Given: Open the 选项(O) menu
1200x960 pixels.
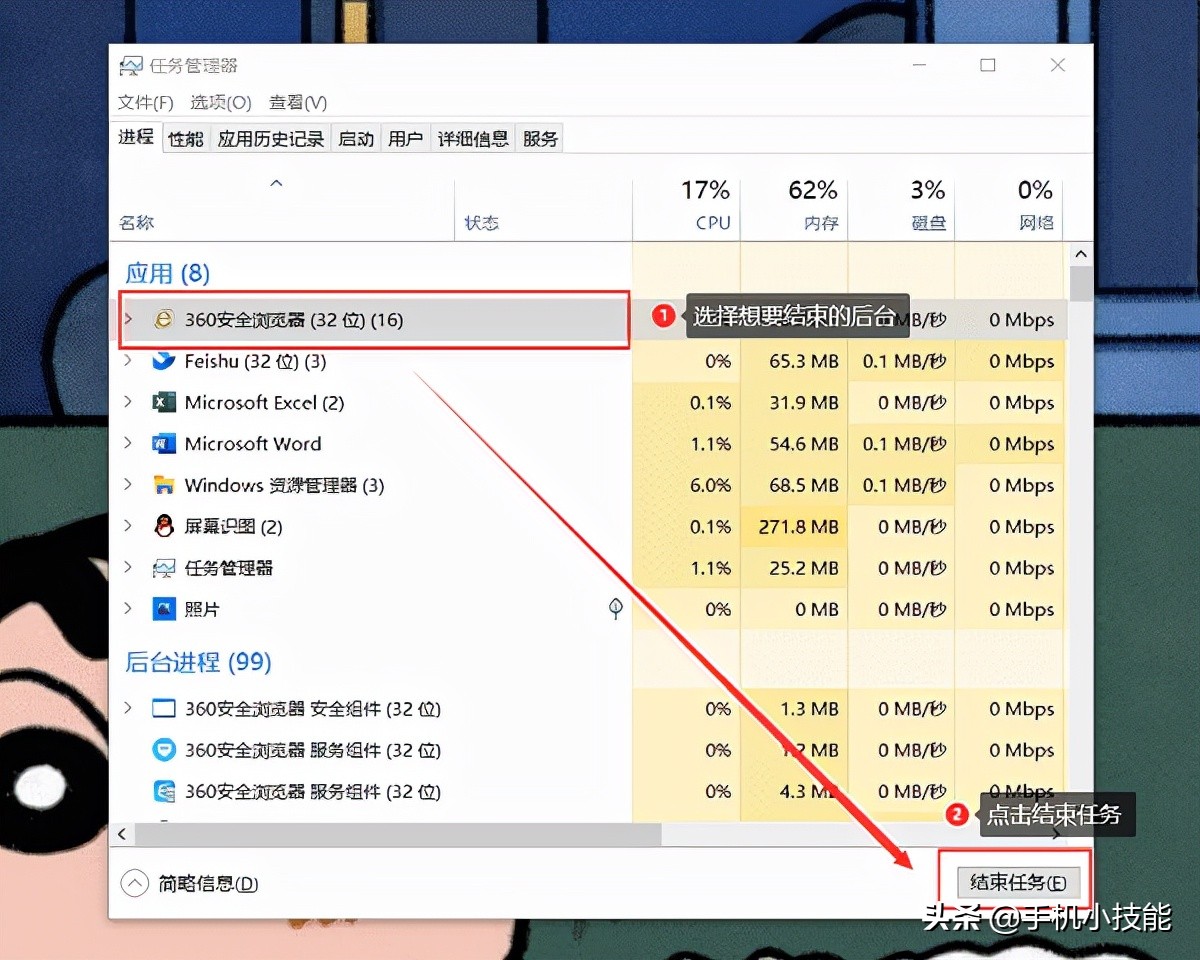Looking at the screenshot, I should [220, 103].
